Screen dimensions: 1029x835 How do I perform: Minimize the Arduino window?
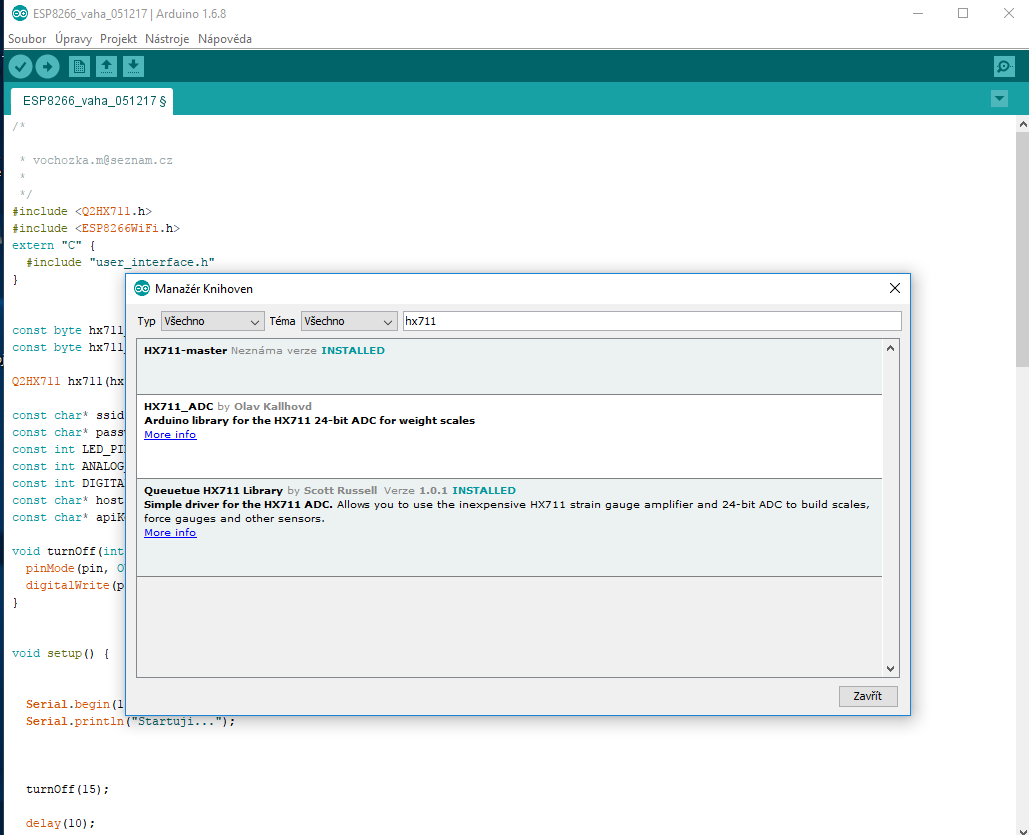(918, 13)
